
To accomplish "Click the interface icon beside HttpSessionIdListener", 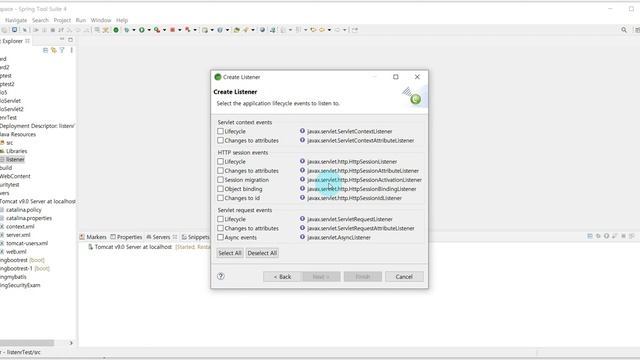I will pyautogui.click(x=302, y=198).
